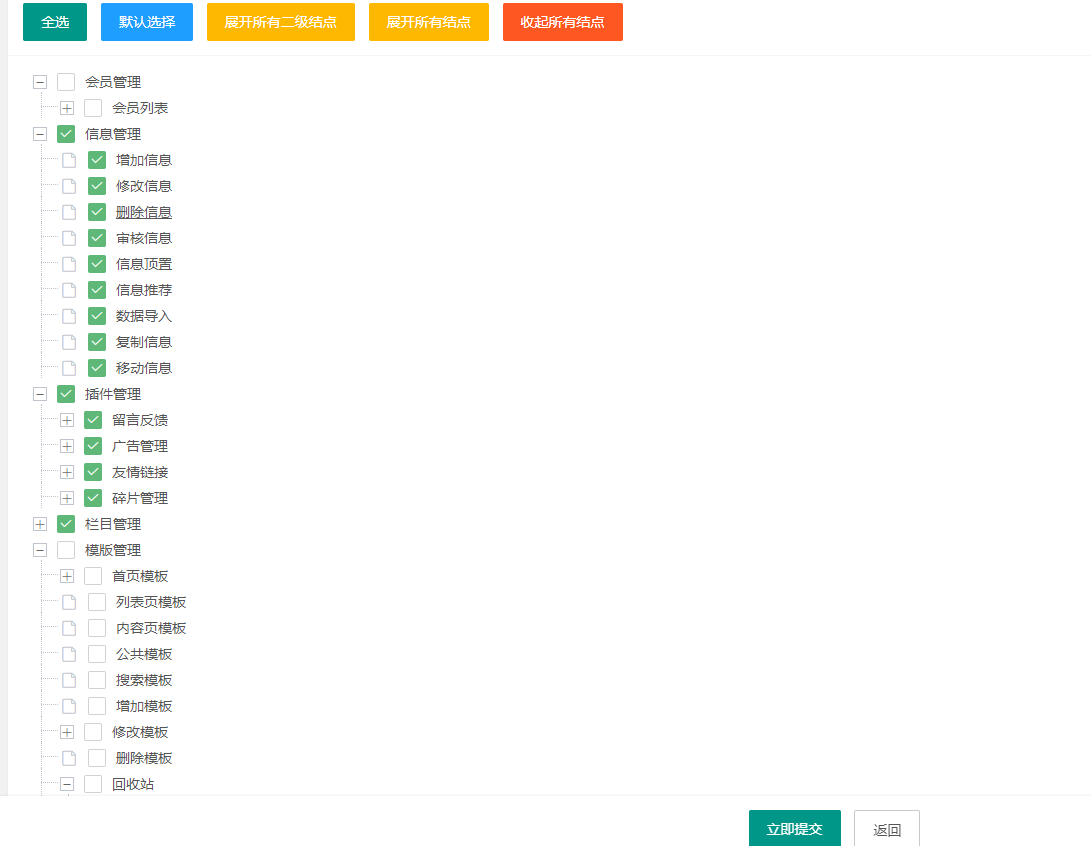The image size is (1091, 846).
Task: Click the file icon beside 删除模板
Action: point(69,758)
